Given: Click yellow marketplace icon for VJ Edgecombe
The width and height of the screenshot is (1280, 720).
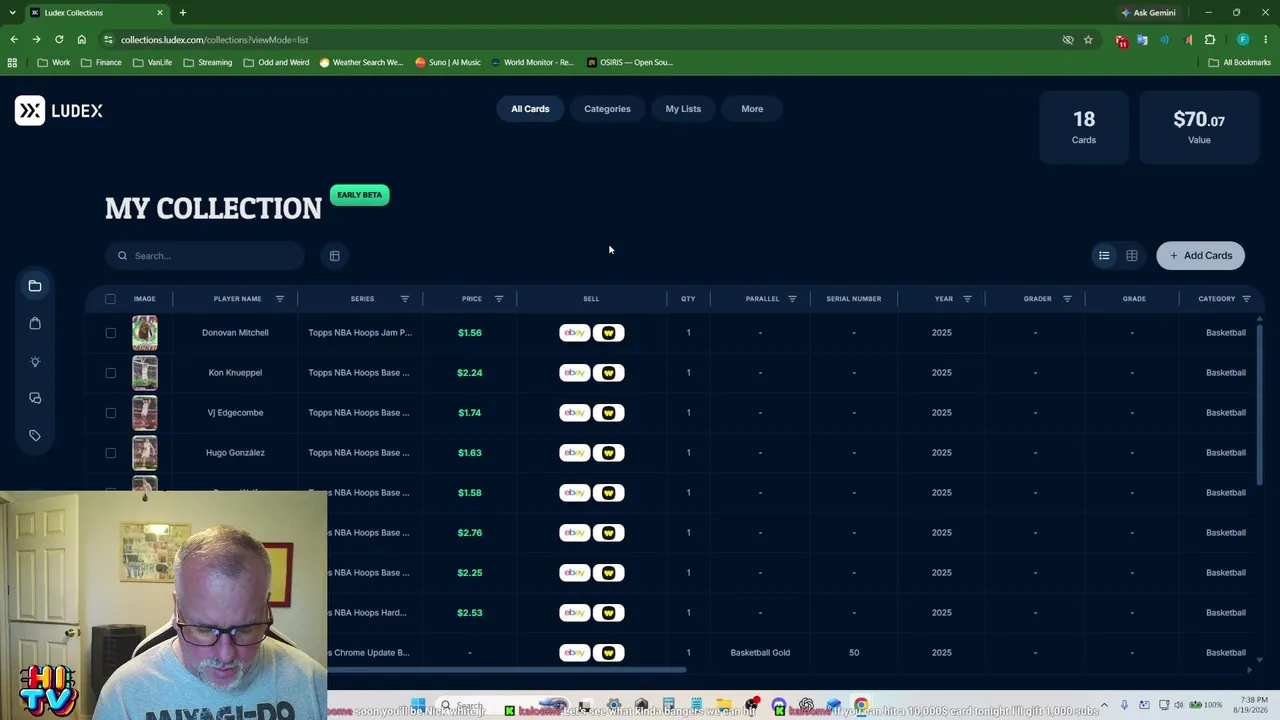Looking at the screenshot, I should coord(608,413).
